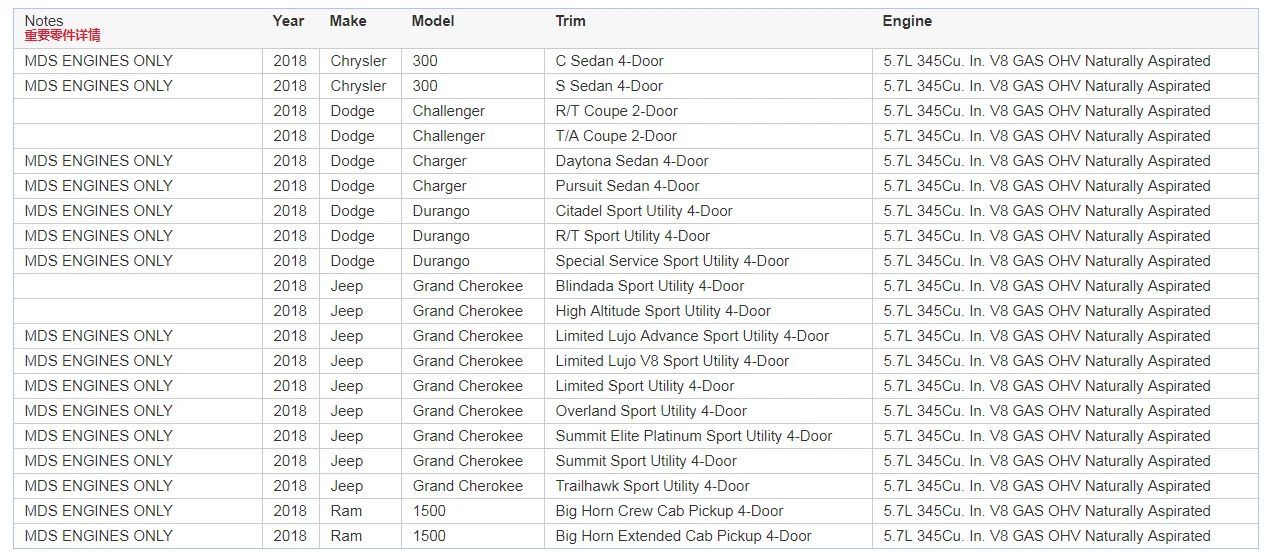Click Big Horn Extended Cab Pickup trim
Screen dimensions: 1267x557
click(683, 536)
